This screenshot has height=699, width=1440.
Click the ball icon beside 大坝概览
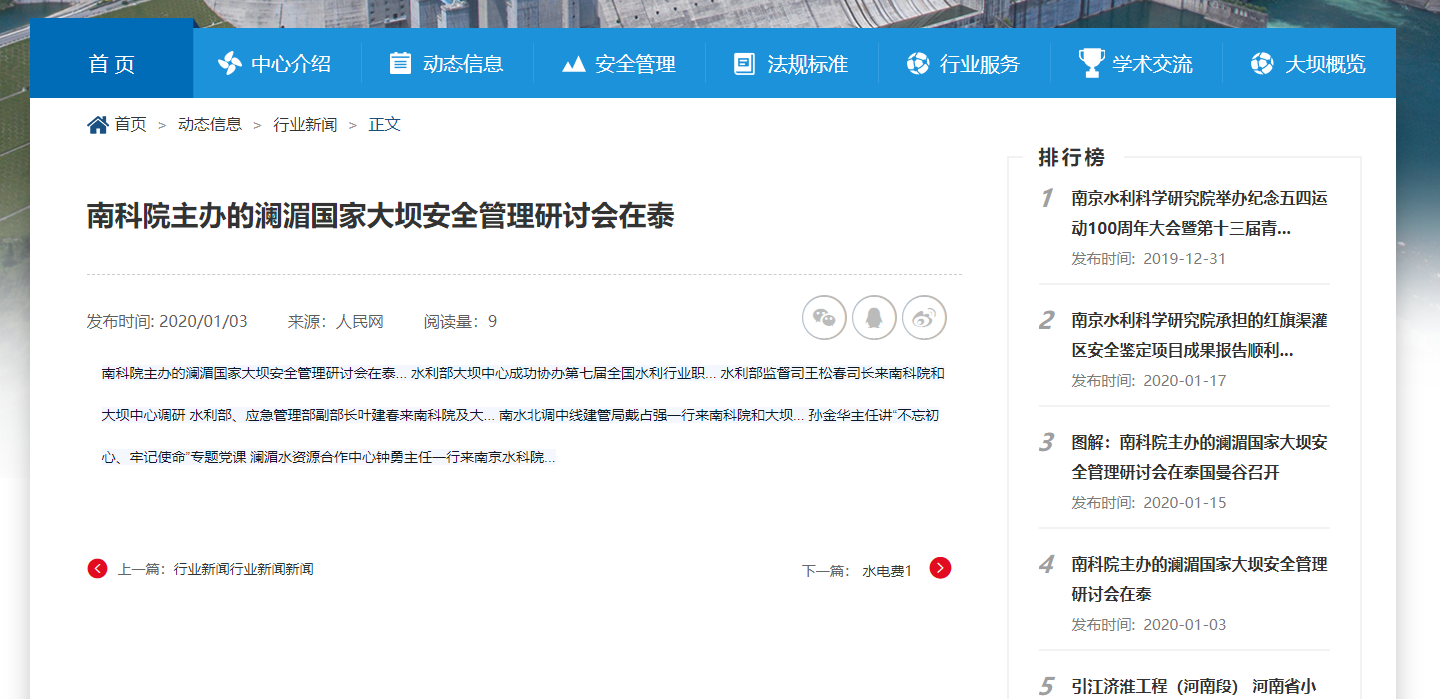(x=1262, y=64)
